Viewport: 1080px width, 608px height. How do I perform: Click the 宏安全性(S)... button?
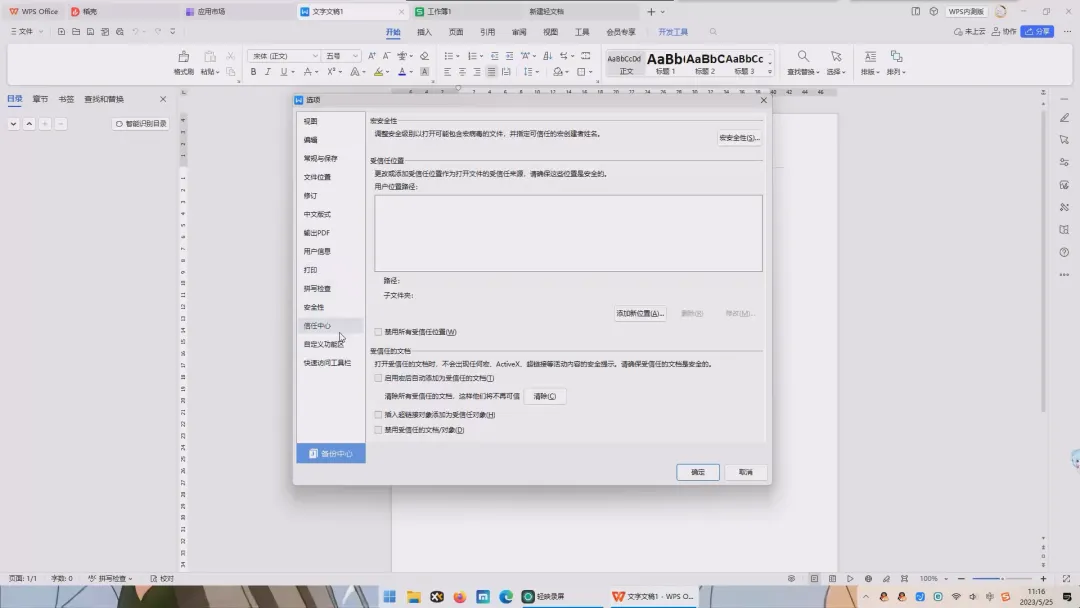coord(739,138)
